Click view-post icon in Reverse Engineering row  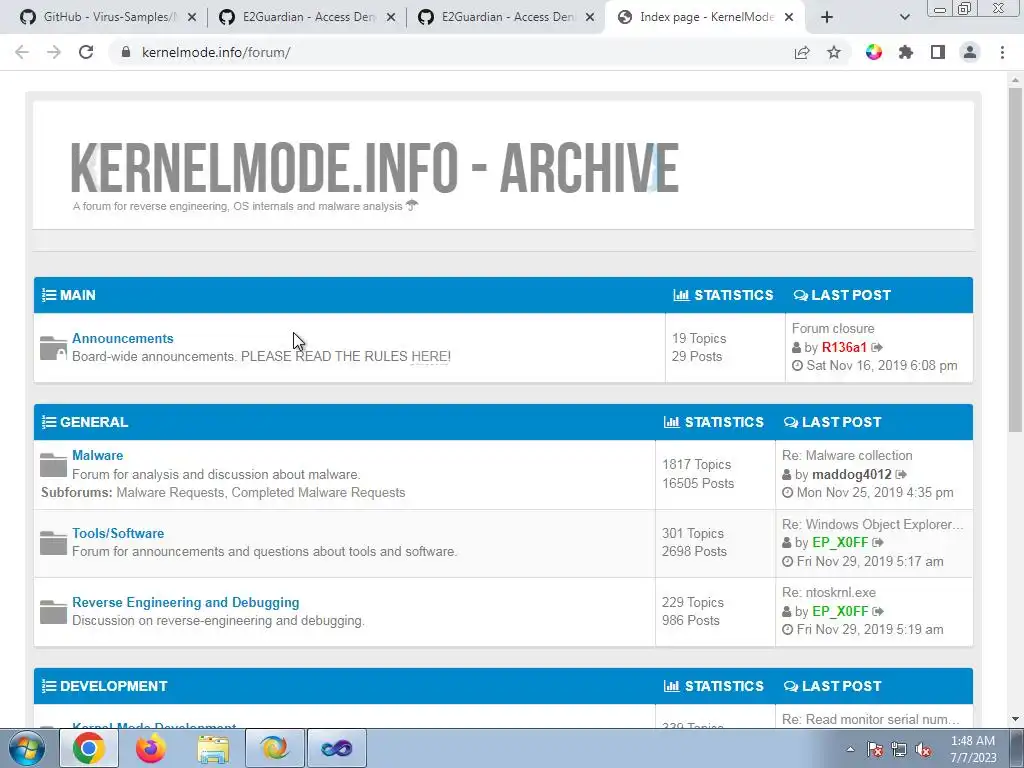[878, 611]
